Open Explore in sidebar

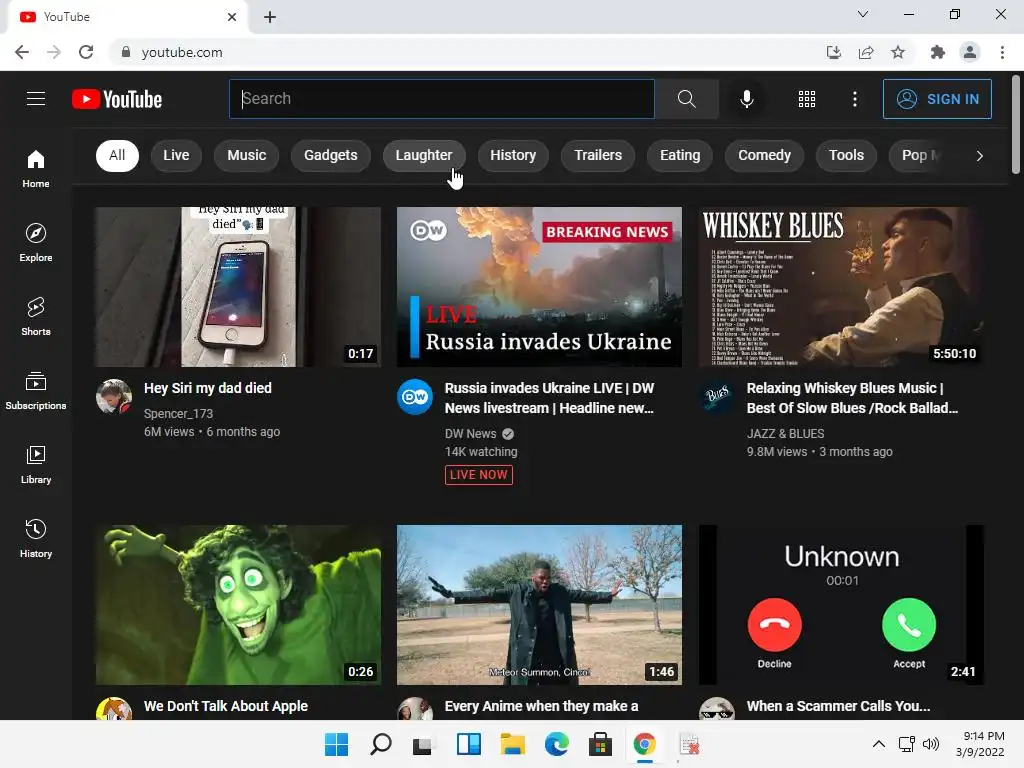[x=36, y=242]
